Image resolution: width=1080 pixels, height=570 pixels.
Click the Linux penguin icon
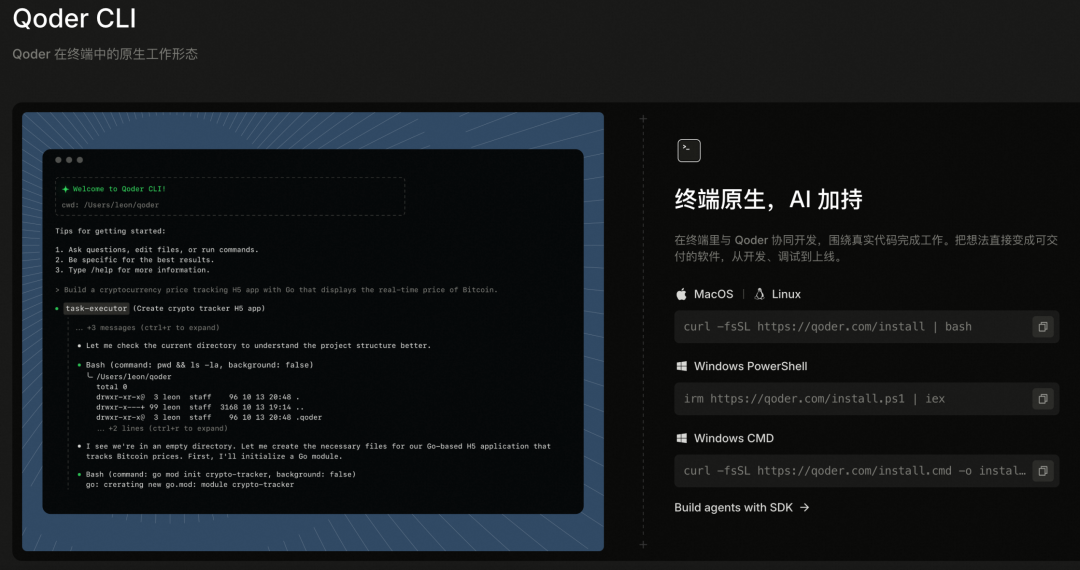pos(759,294)
